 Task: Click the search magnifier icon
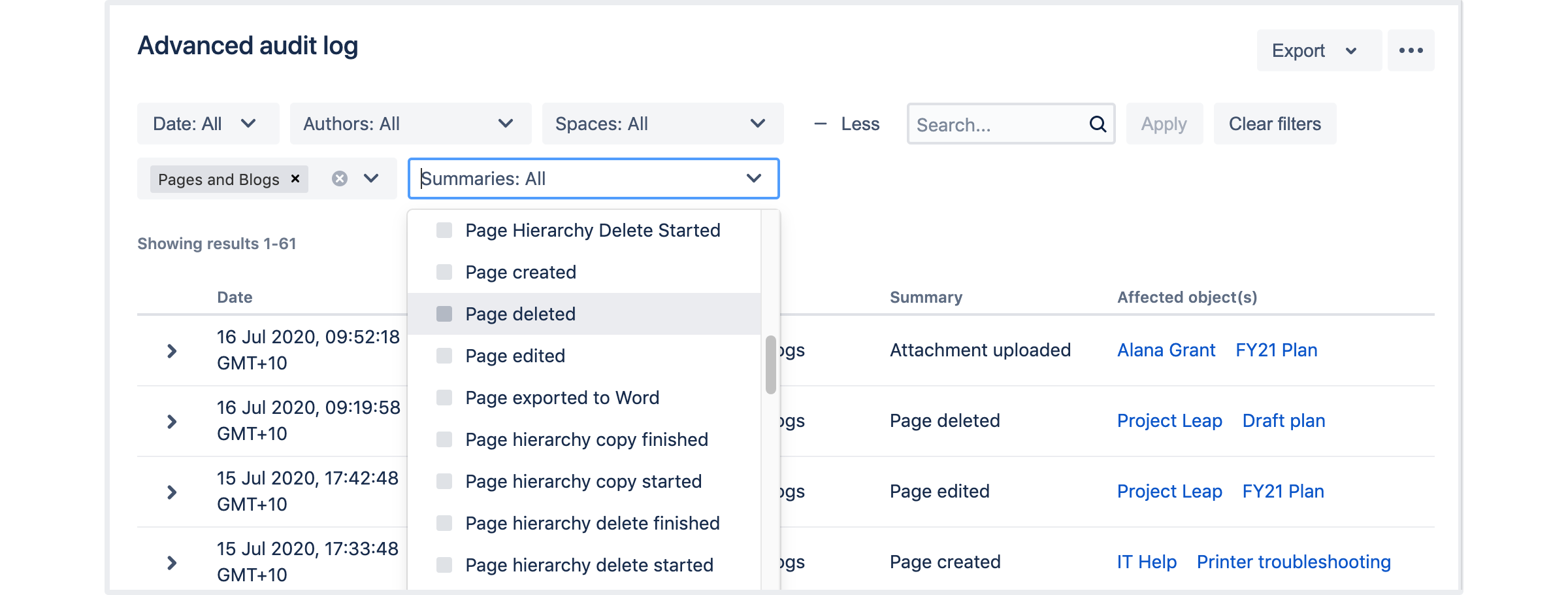pyautogui.click(x=1098, y=124)
